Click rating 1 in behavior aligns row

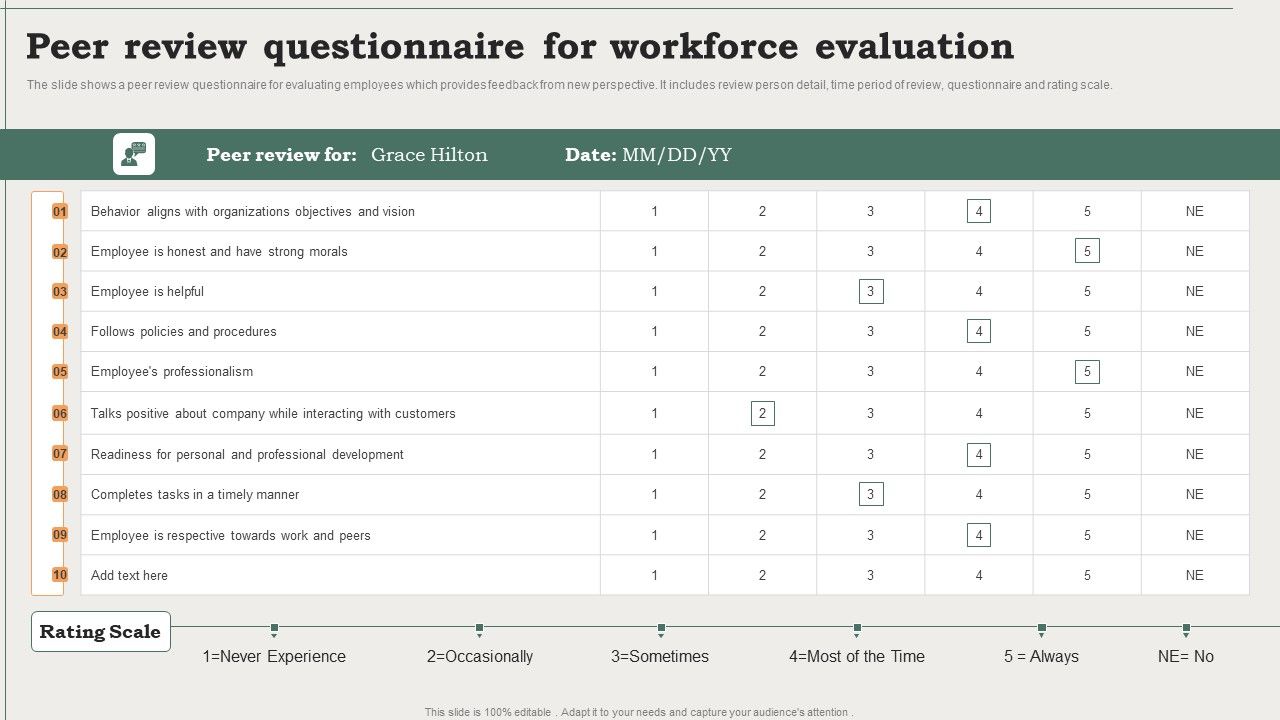(655, 211)
